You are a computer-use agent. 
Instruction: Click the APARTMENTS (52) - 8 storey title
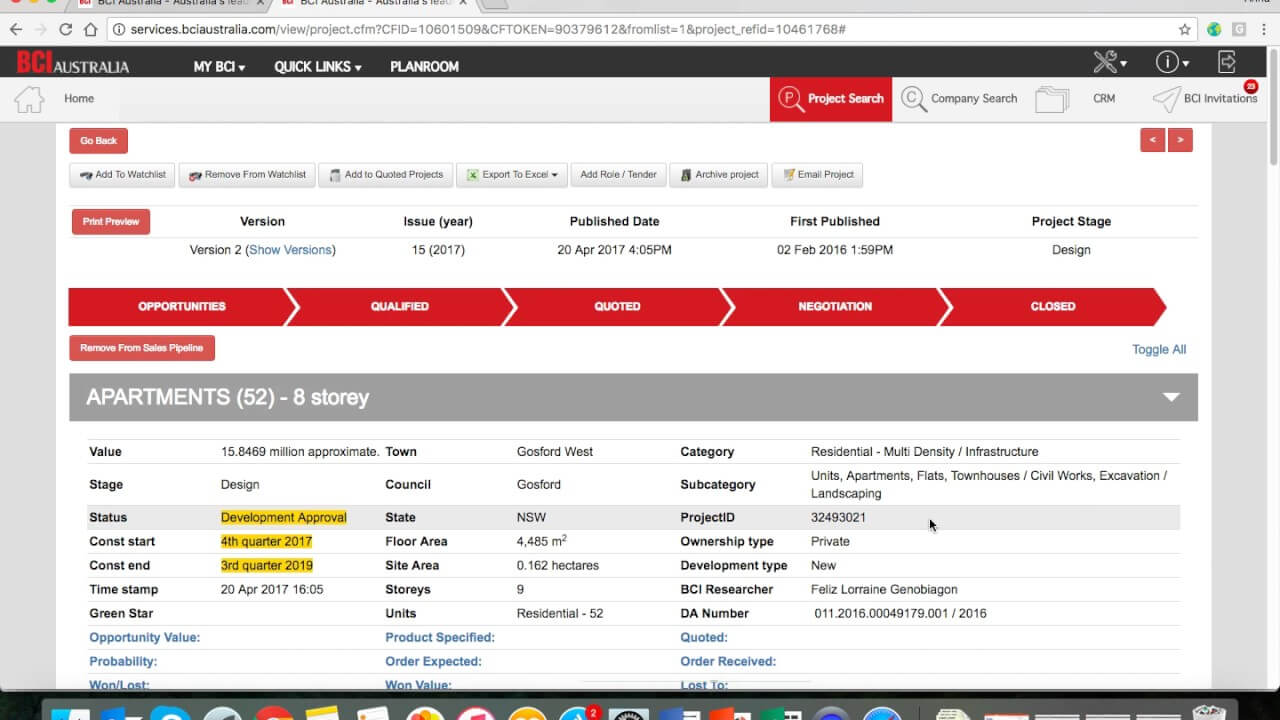click(227, 397)
